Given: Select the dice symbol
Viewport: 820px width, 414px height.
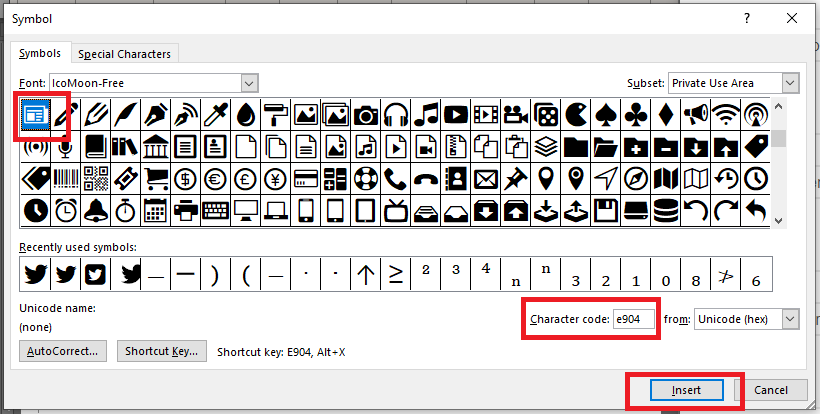Looking at the screenshot, I should pyautogui.click(x=546, y=114).
